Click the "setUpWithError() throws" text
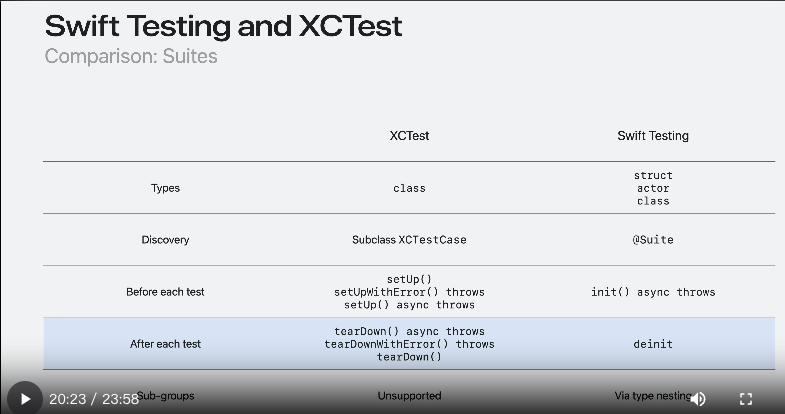This screenshot has width=785, height=414. pyautogui.click(x=409, y=292)
